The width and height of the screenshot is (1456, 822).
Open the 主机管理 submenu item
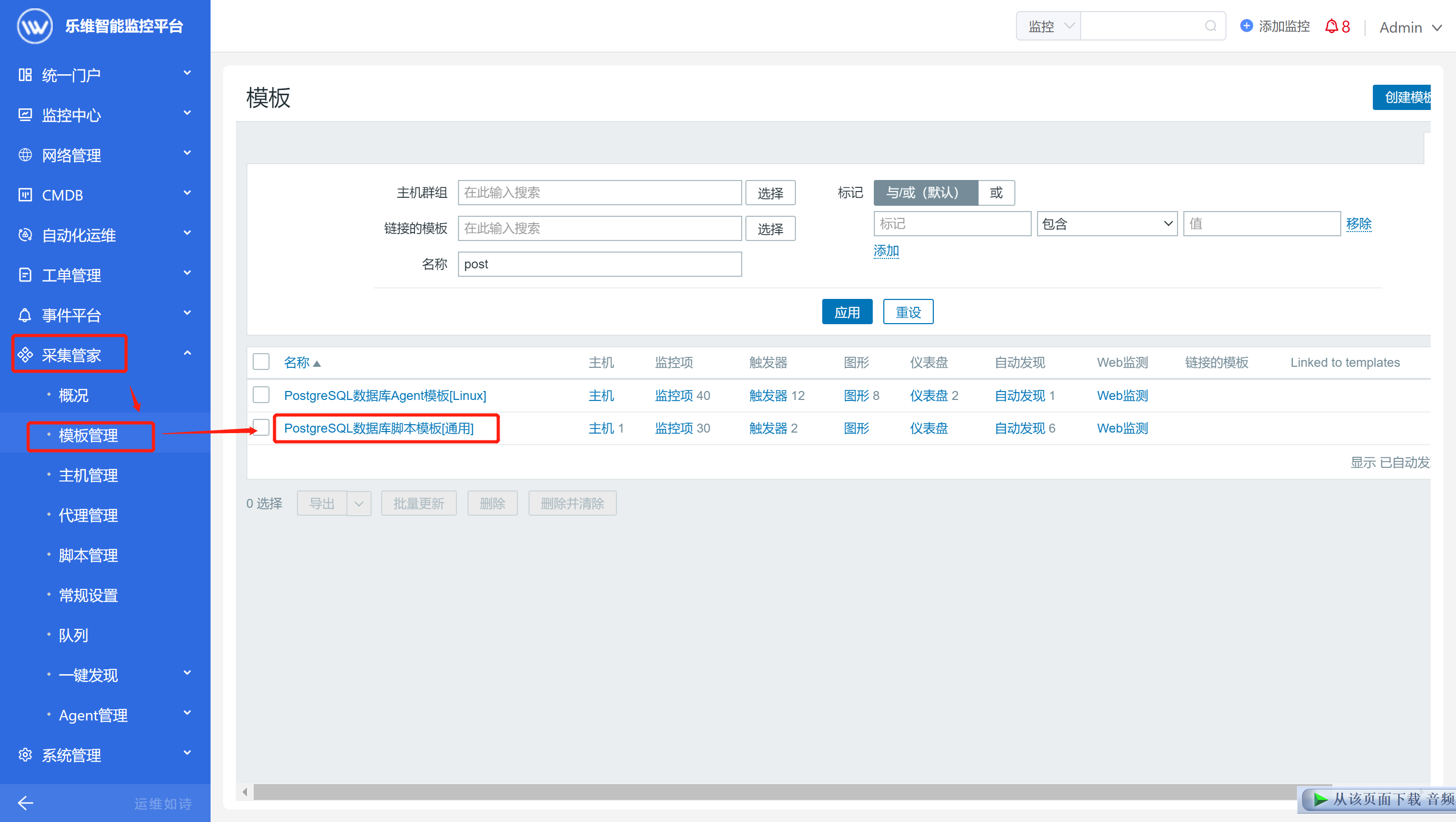pos(88,476)
